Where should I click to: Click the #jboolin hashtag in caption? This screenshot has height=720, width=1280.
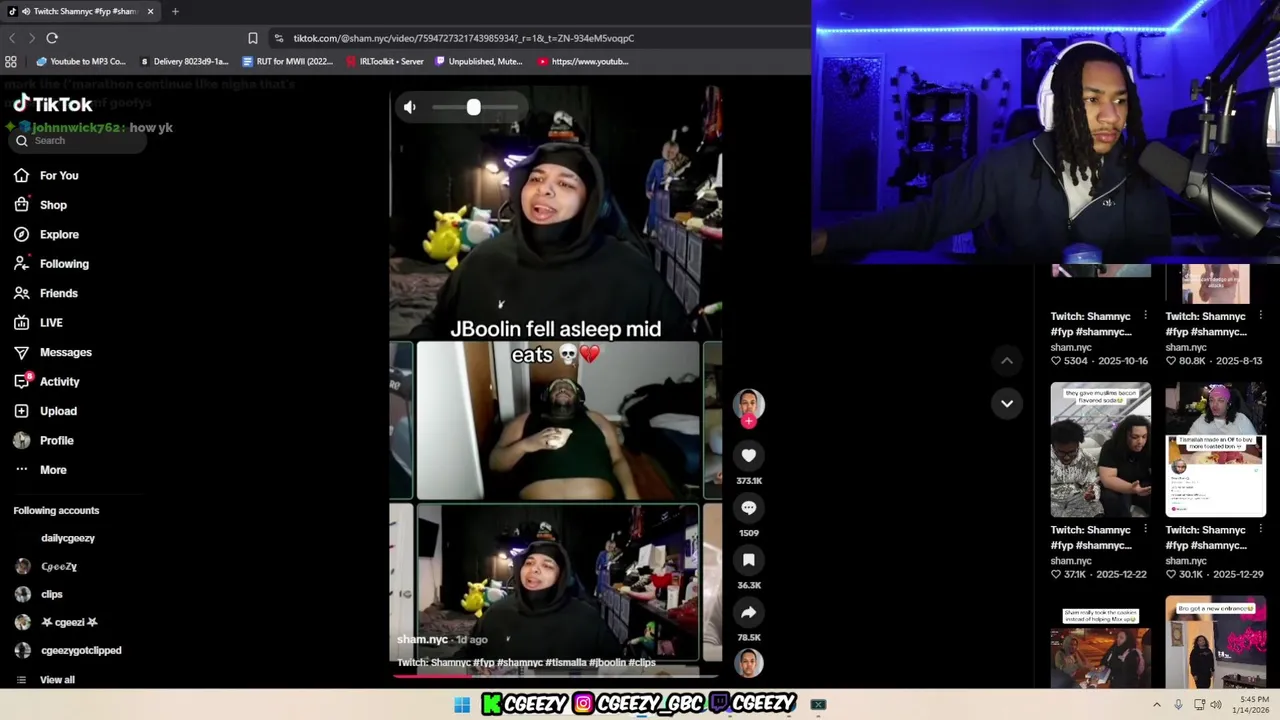tap(607, 662)
